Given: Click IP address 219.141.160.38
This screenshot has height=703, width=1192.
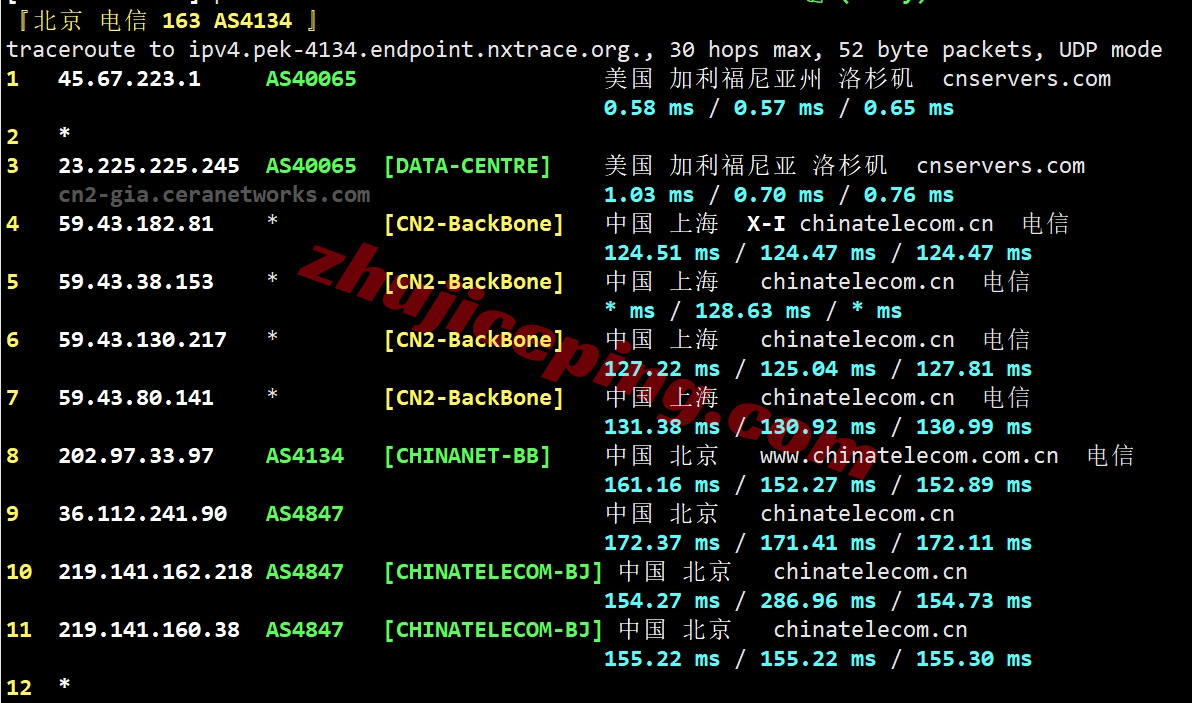Looking at the screenshot, I should [149, 630].
